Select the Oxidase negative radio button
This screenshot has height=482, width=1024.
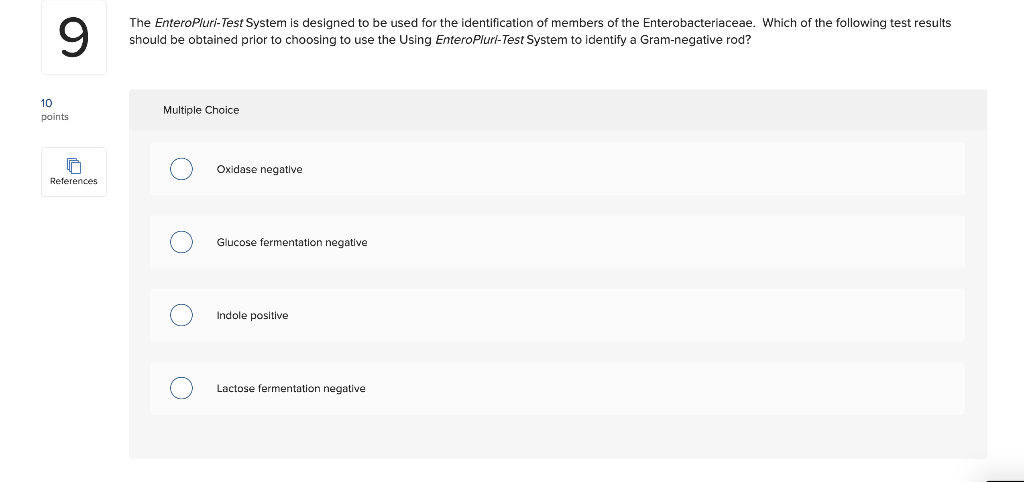tap(182, 169)
